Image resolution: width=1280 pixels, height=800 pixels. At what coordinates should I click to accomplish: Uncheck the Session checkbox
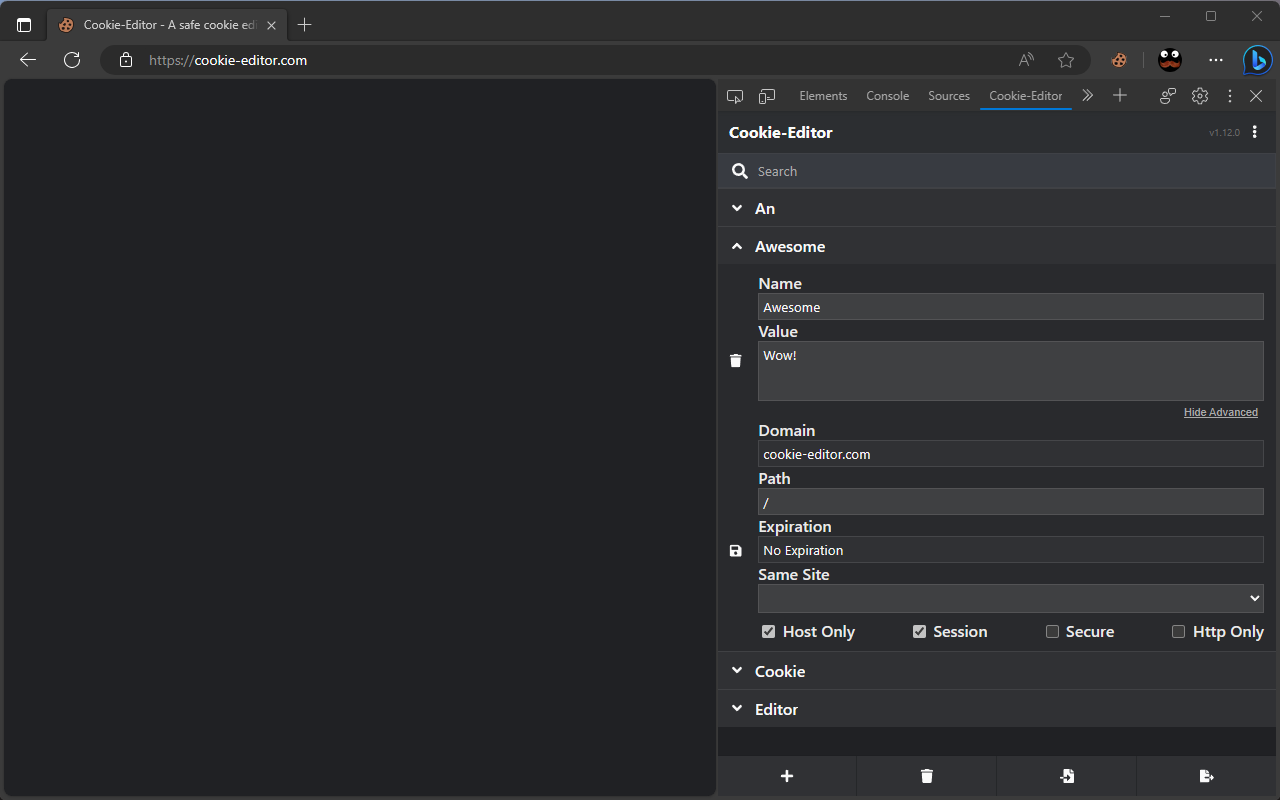point(919,631)
